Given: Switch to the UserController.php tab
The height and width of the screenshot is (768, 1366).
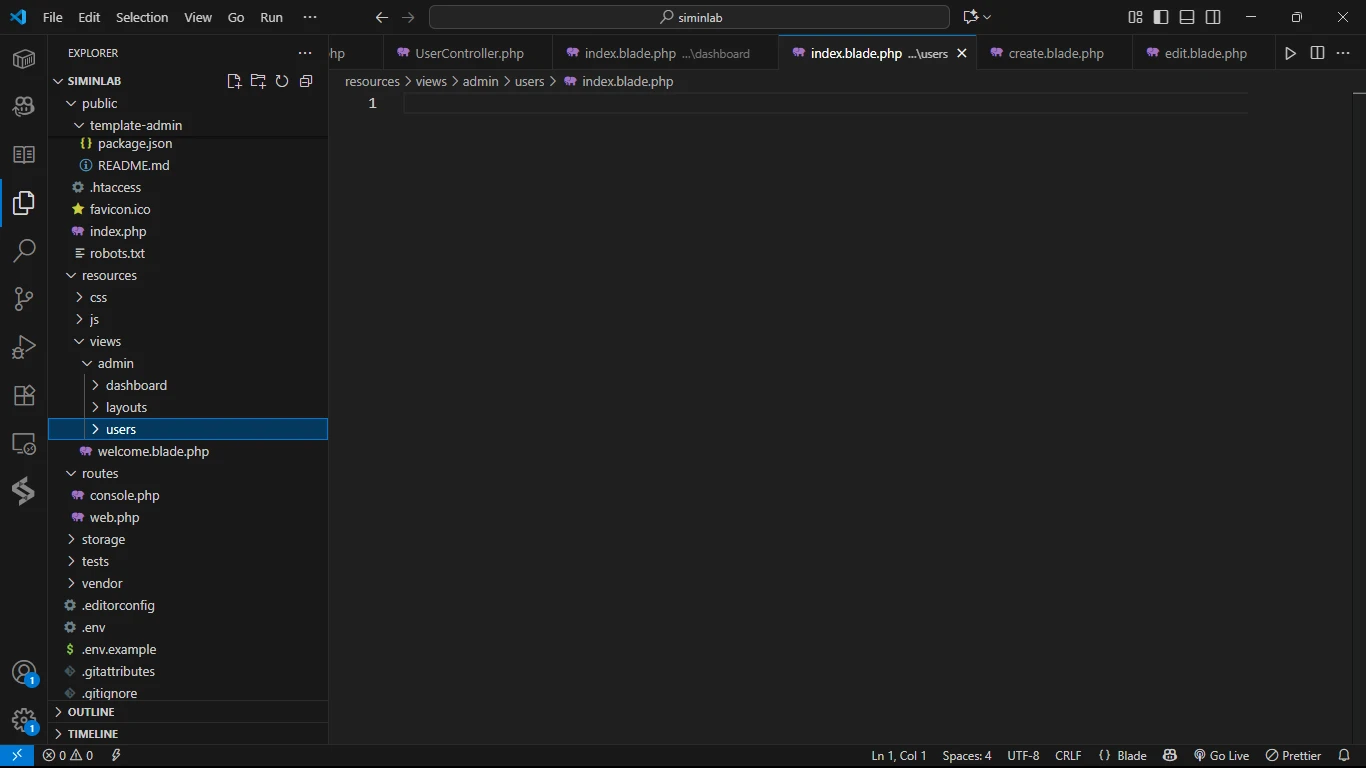Looking at the screenshot, I should [x=469, y=53].
